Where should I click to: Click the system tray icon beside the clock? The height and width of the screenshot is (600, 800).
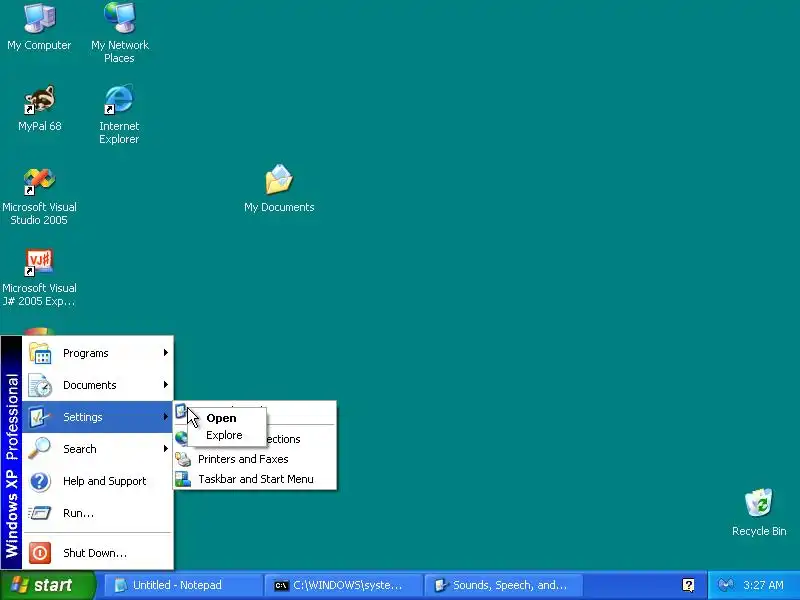(x=726, y=585)
